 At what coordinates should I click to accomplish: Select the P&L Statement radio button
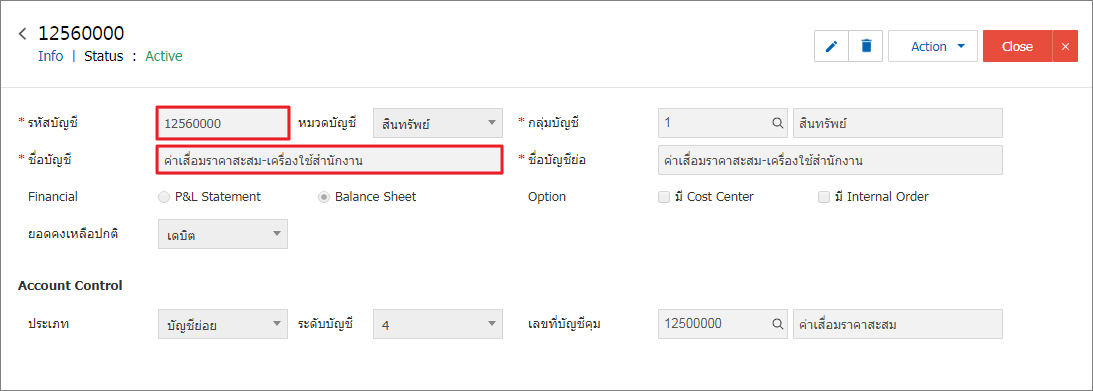point(164,197)
